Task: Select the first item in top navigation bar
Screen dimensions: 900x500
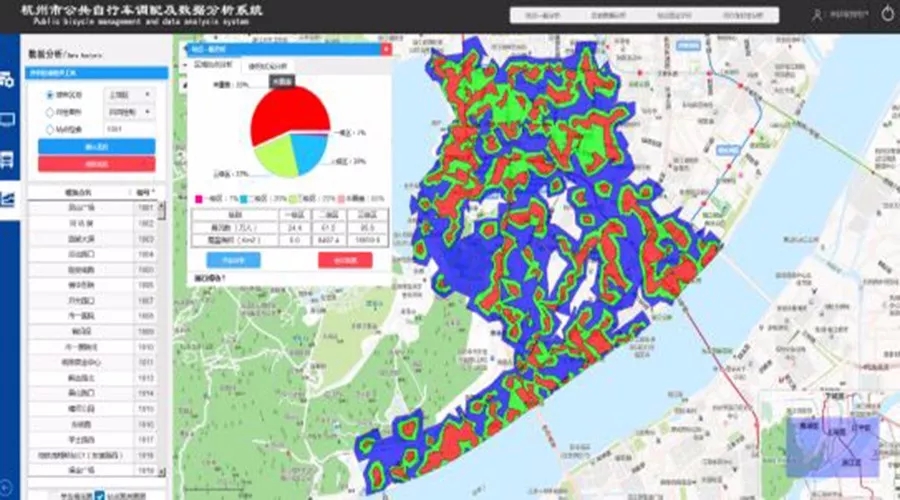Action: coord(543,15)
